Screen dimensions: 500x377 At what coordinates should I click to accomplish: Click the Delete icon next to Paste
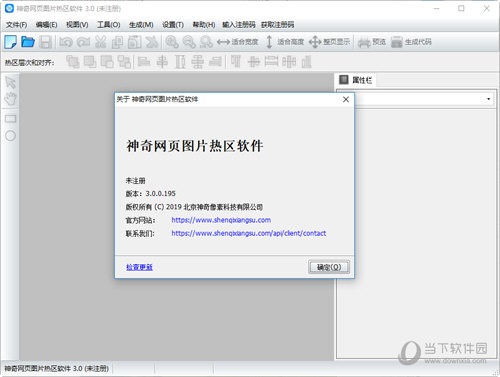(x=152, y=42)
